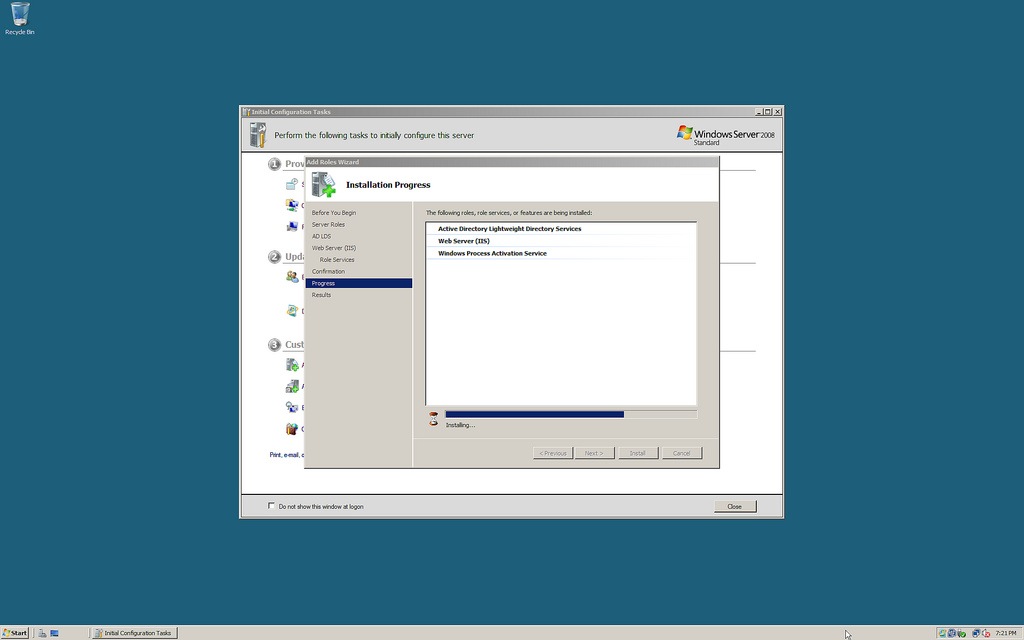Click the hourglass icon beside Installing
The height and width of the screenshot is (640, 1024).
[433, 419]
